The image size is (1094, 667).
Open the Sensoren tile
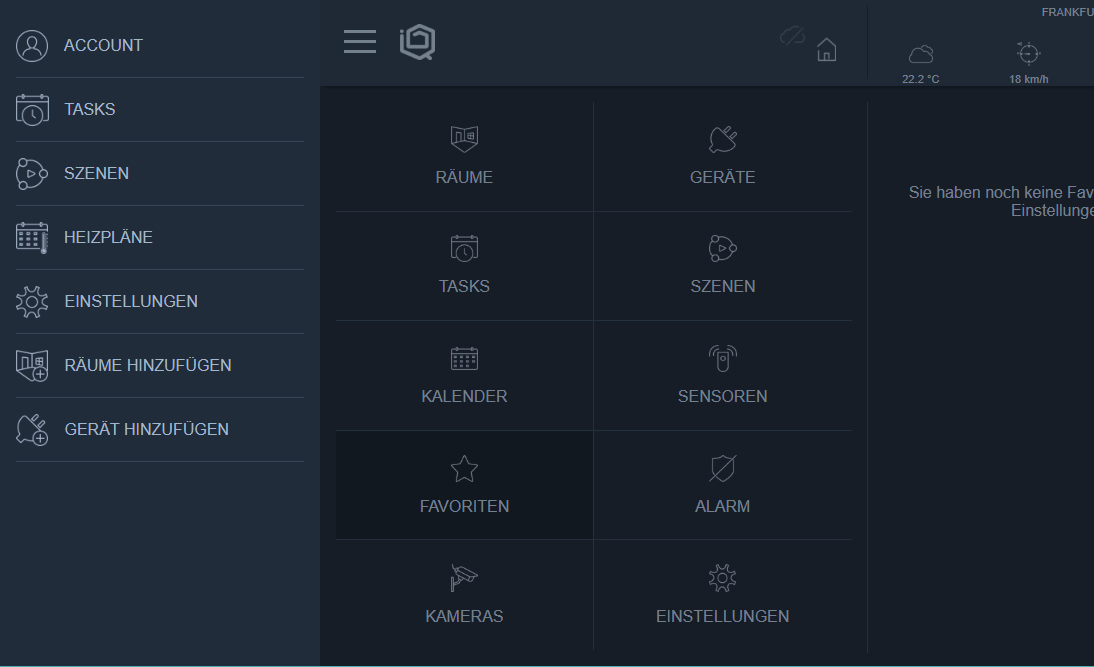pyautogui.click(x=722, y=376)
